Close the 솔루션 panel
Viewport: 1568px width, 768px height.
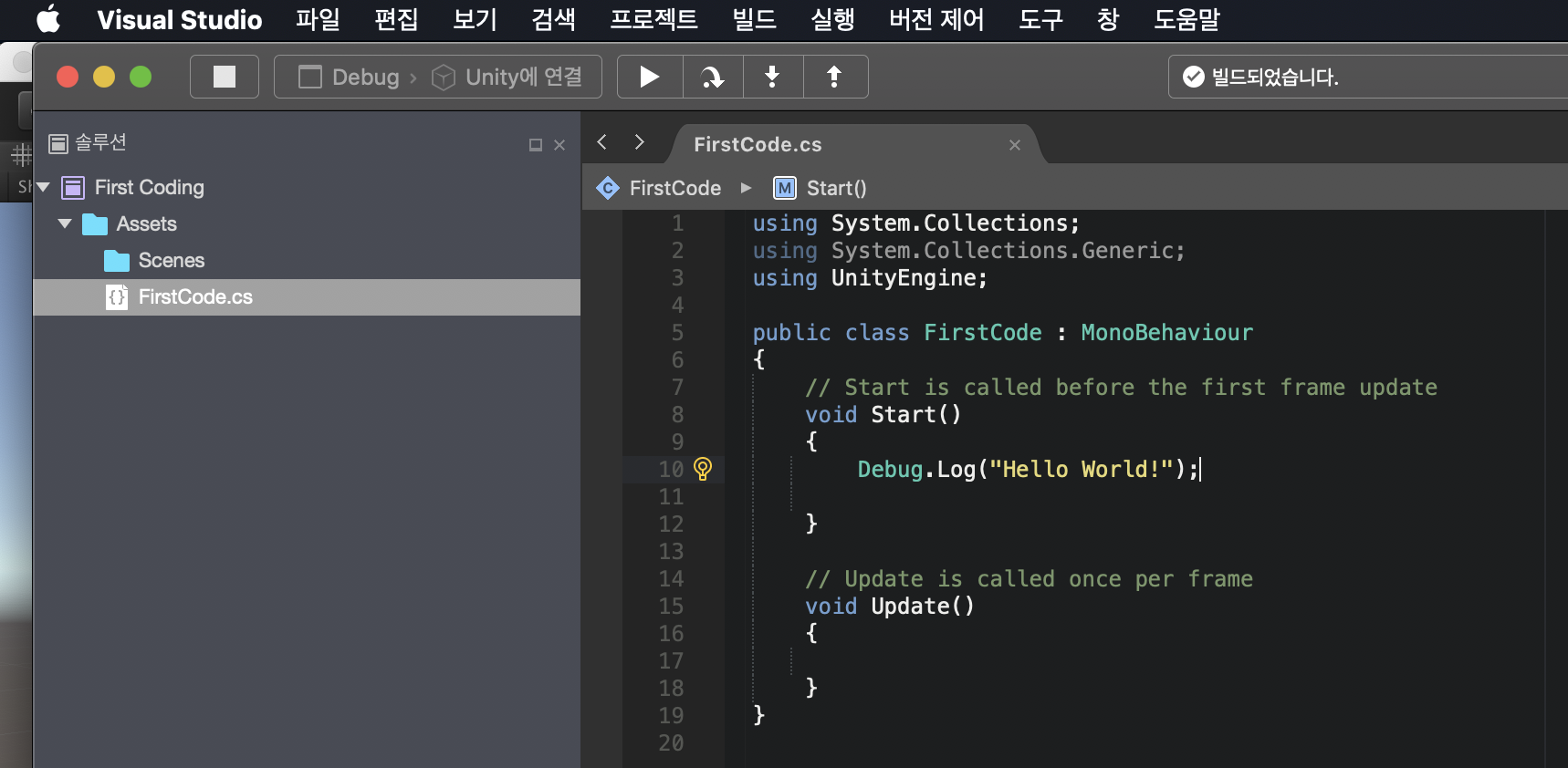[x=559, y=145]
